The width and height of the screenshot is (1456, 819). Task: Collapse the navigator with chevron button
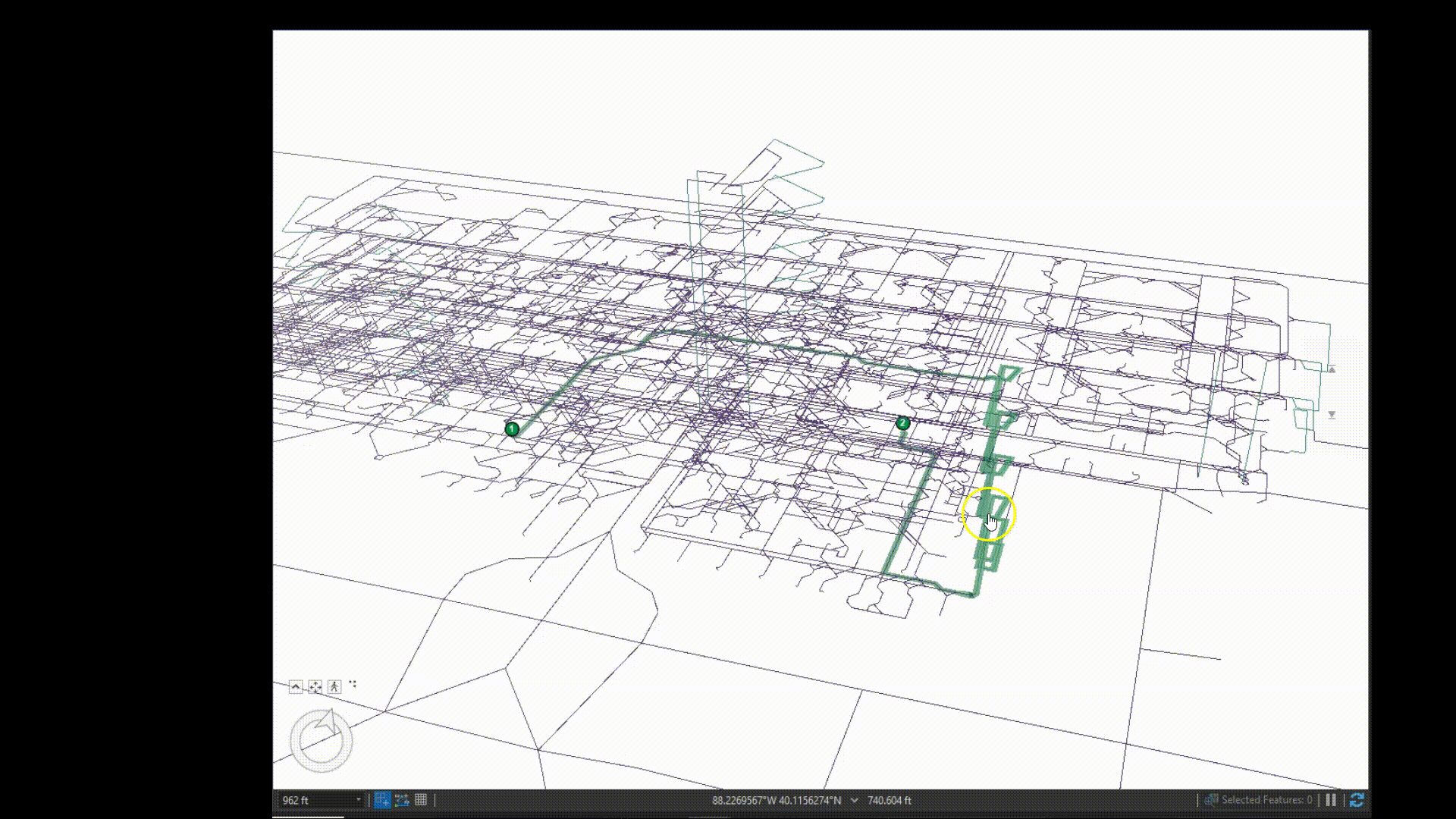point(296,687)
